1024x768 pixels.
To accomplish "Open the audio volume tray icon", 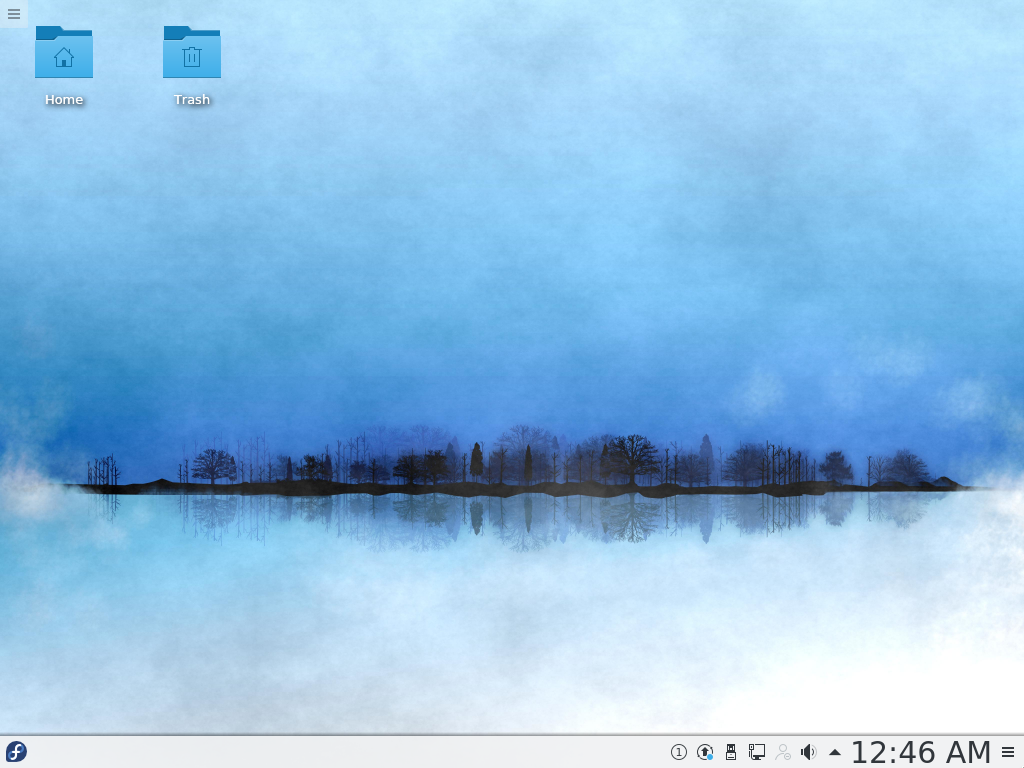I will pos(808,752).
